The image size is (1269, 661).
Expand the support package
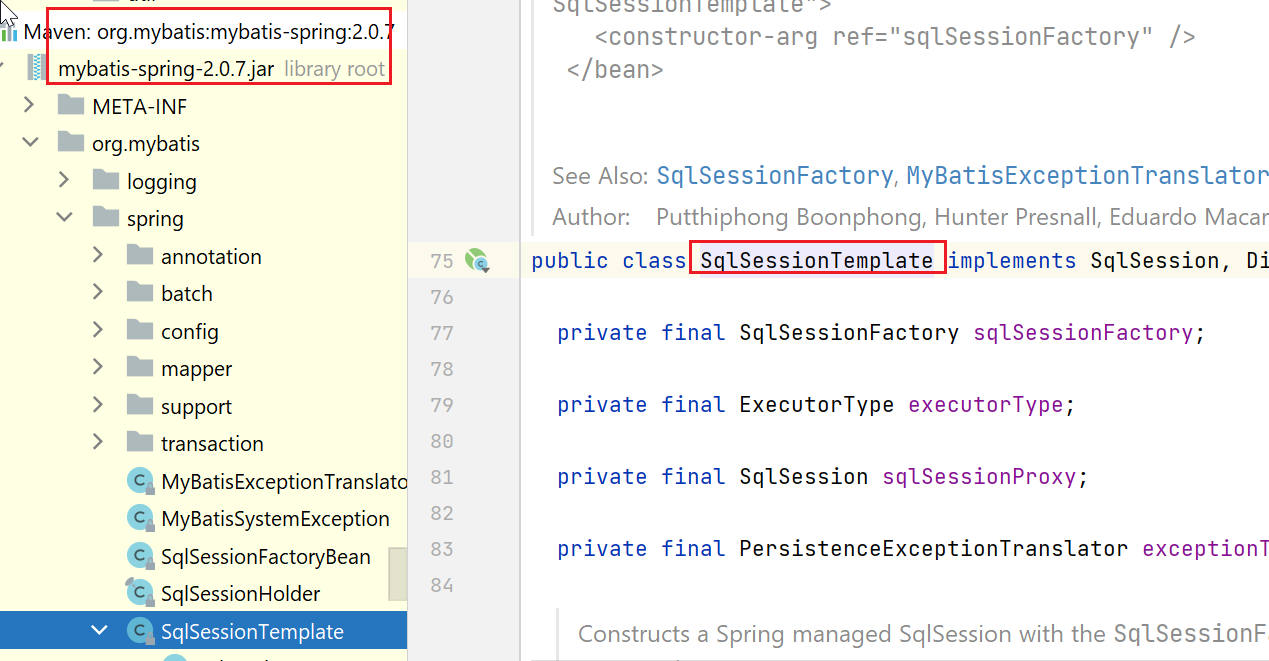tap(98, 405)
